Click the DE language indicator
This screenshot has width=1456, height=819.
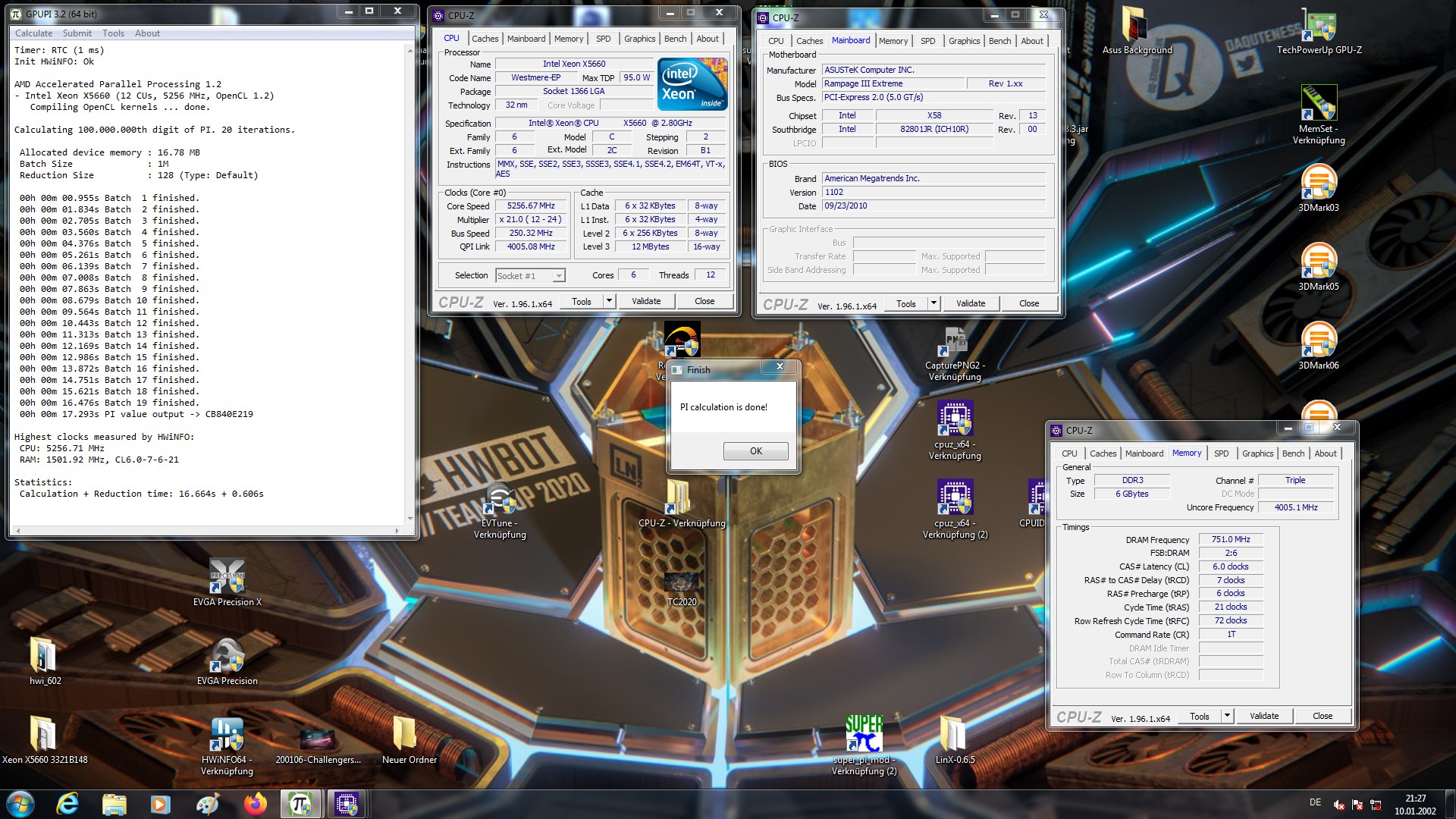1315,802
